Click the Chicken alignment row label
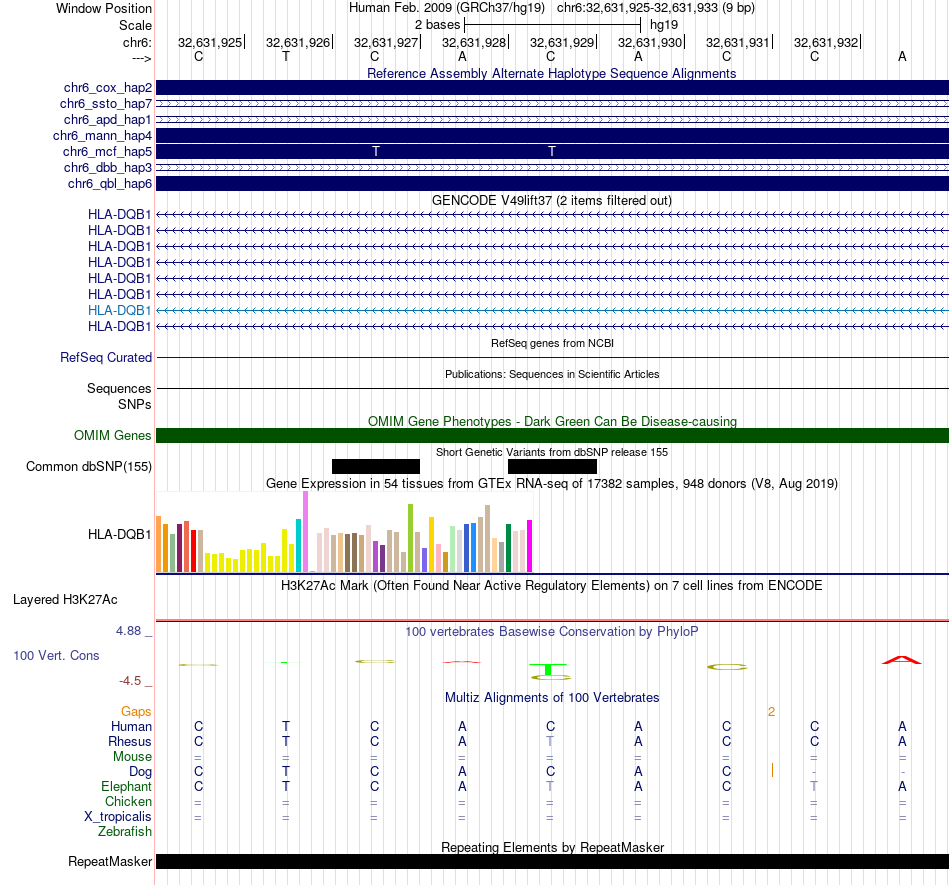 pos(128,801)
